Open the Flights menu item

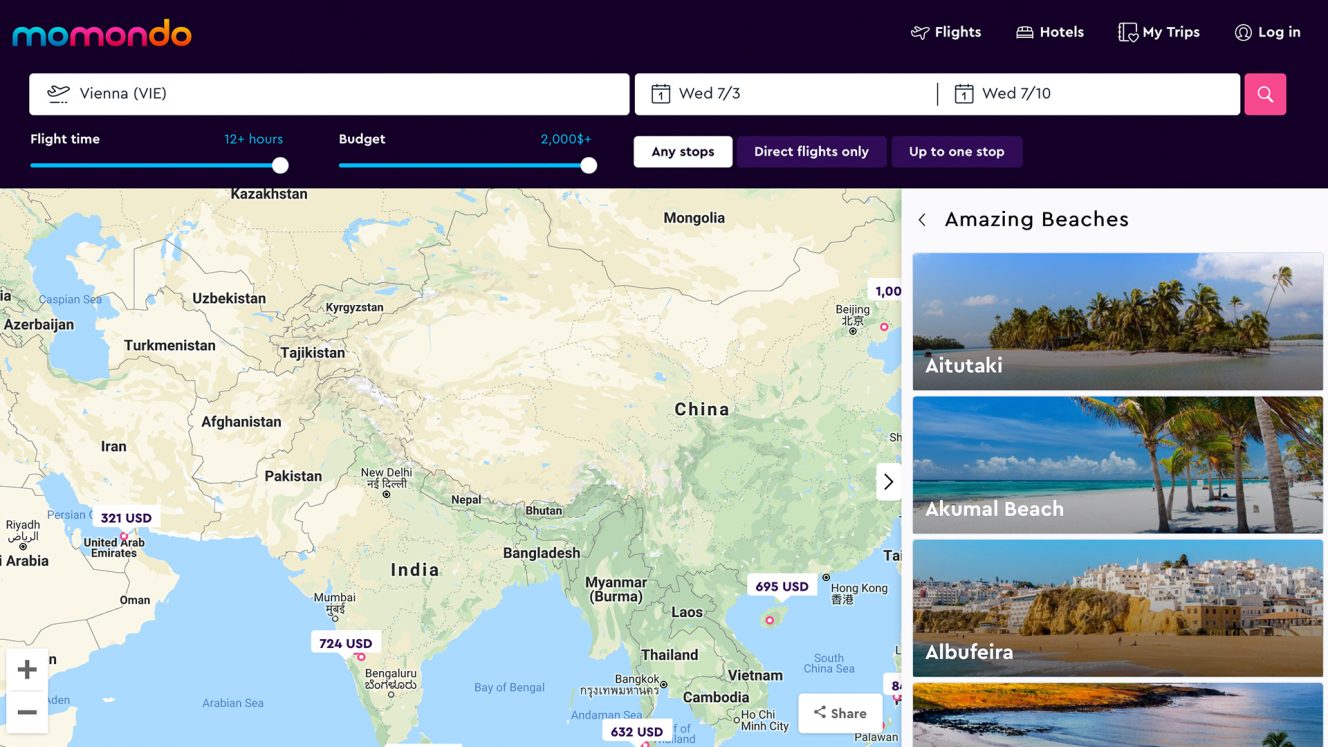946,33
